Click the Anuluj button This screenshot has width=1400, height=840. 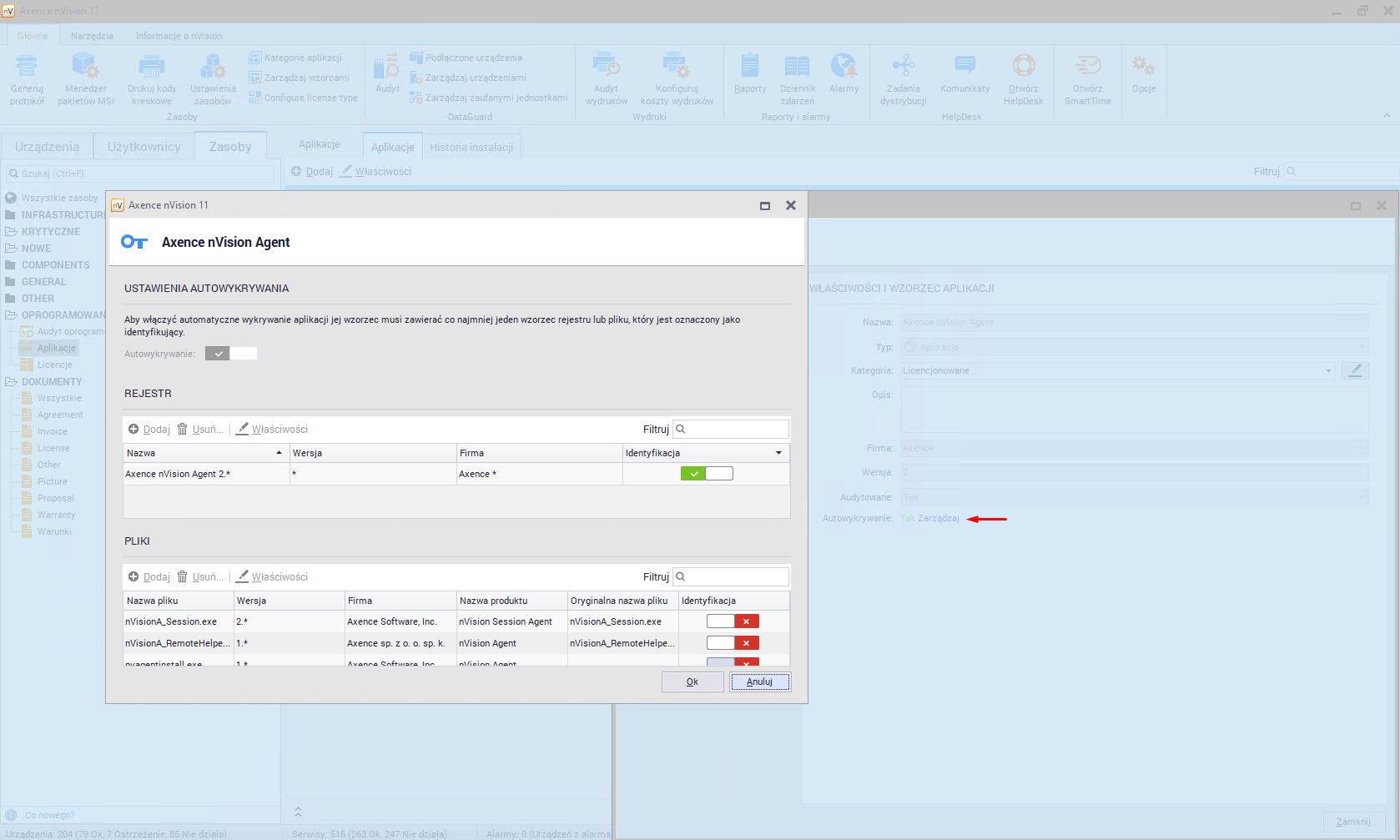759,682
